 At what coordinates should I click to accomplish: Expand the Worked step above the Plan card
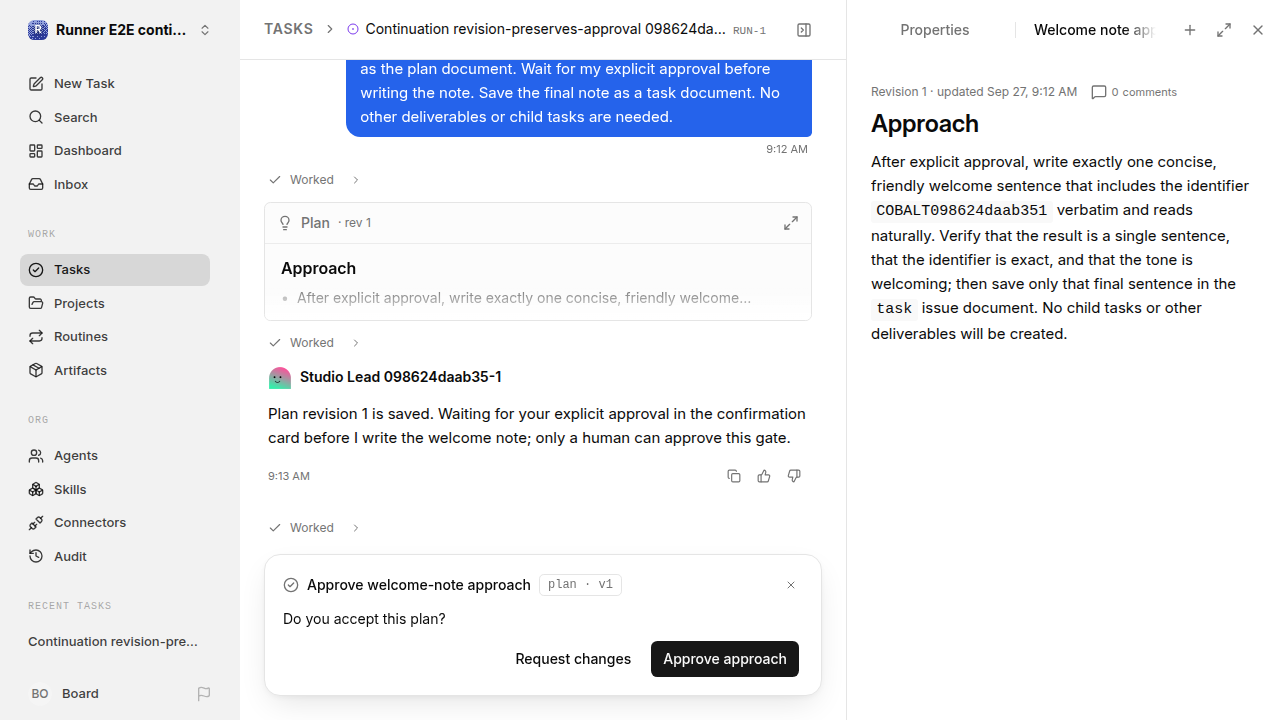[x=314, y=180]
